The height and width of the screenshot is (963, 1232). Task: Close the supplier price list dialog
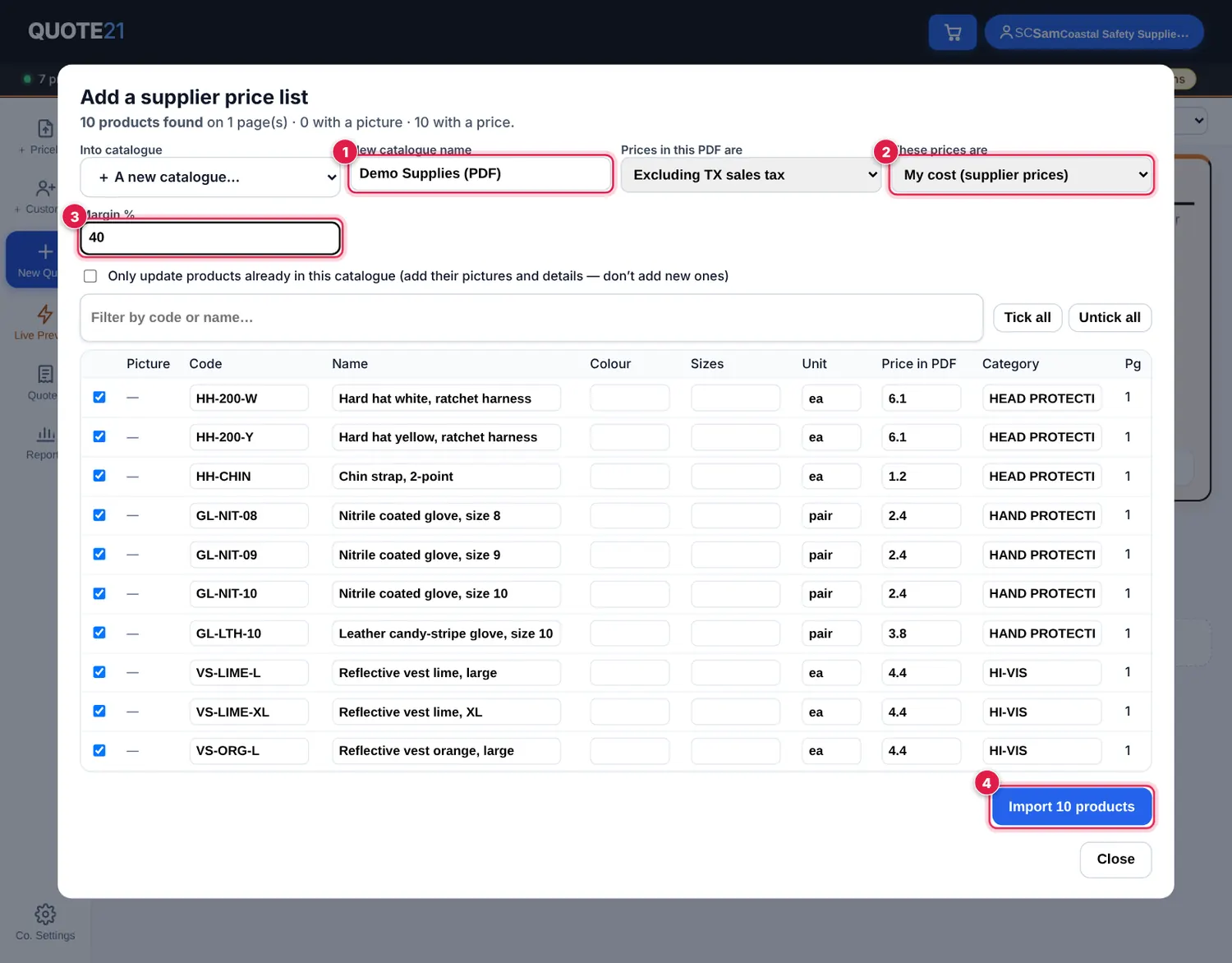(1115, 859)
